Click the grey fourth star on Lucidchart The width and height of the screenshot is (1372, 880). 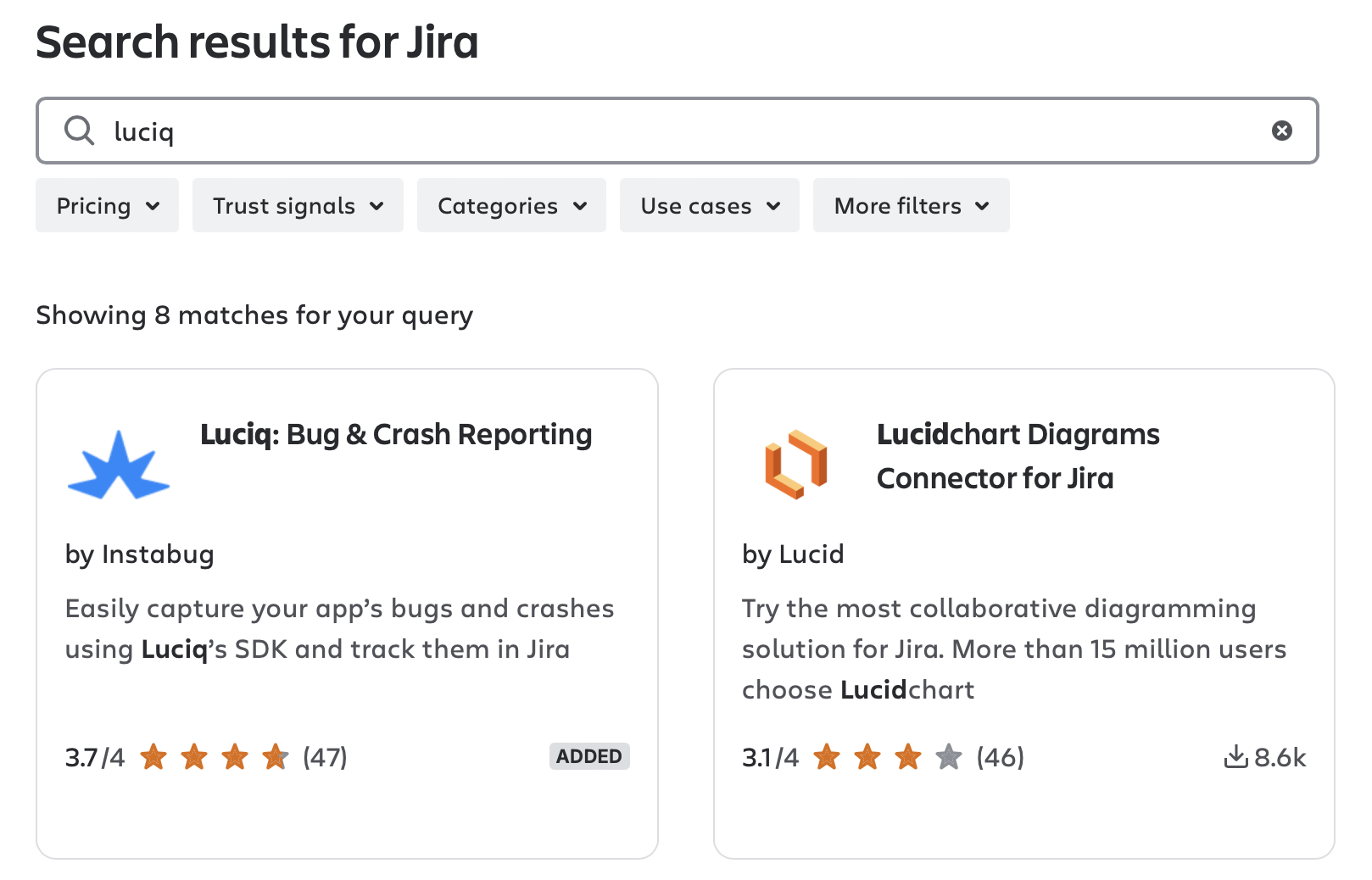(949, 756)
